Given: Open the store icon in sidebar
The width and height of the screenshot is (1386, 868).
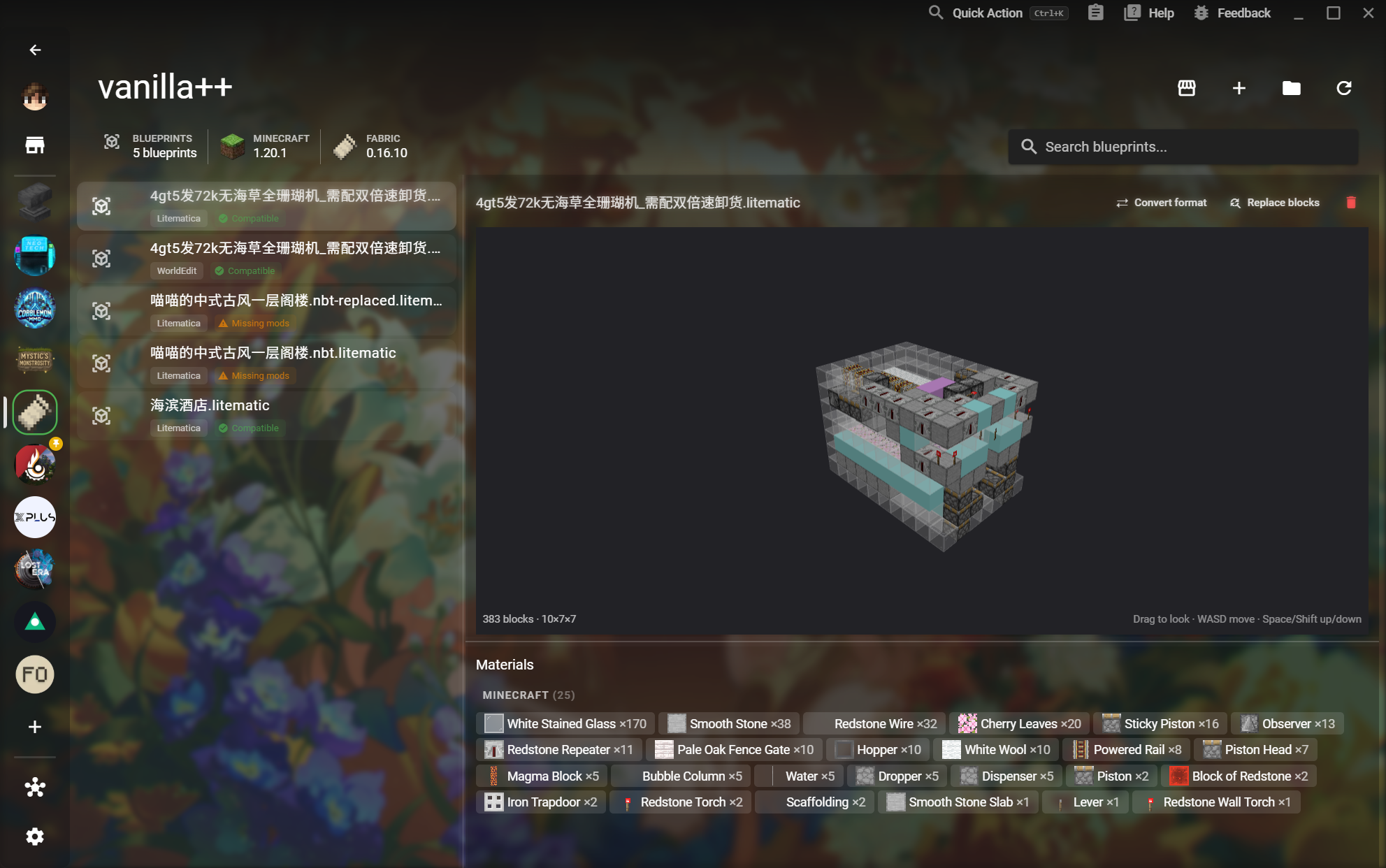Looking at the screenshot, I should point(35,145).
